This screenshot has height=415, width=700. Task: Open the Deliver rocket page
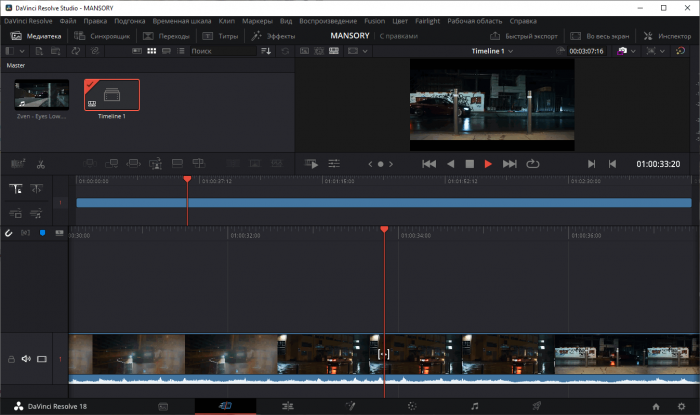[x=537, y=406]
